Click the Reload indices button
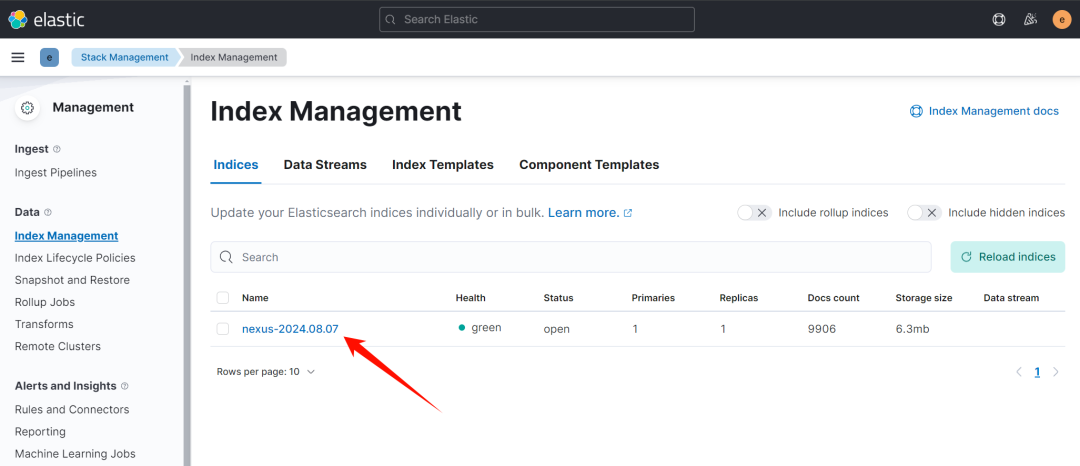Screen dimensions: 1080x466 click(x=1008, y=257)
